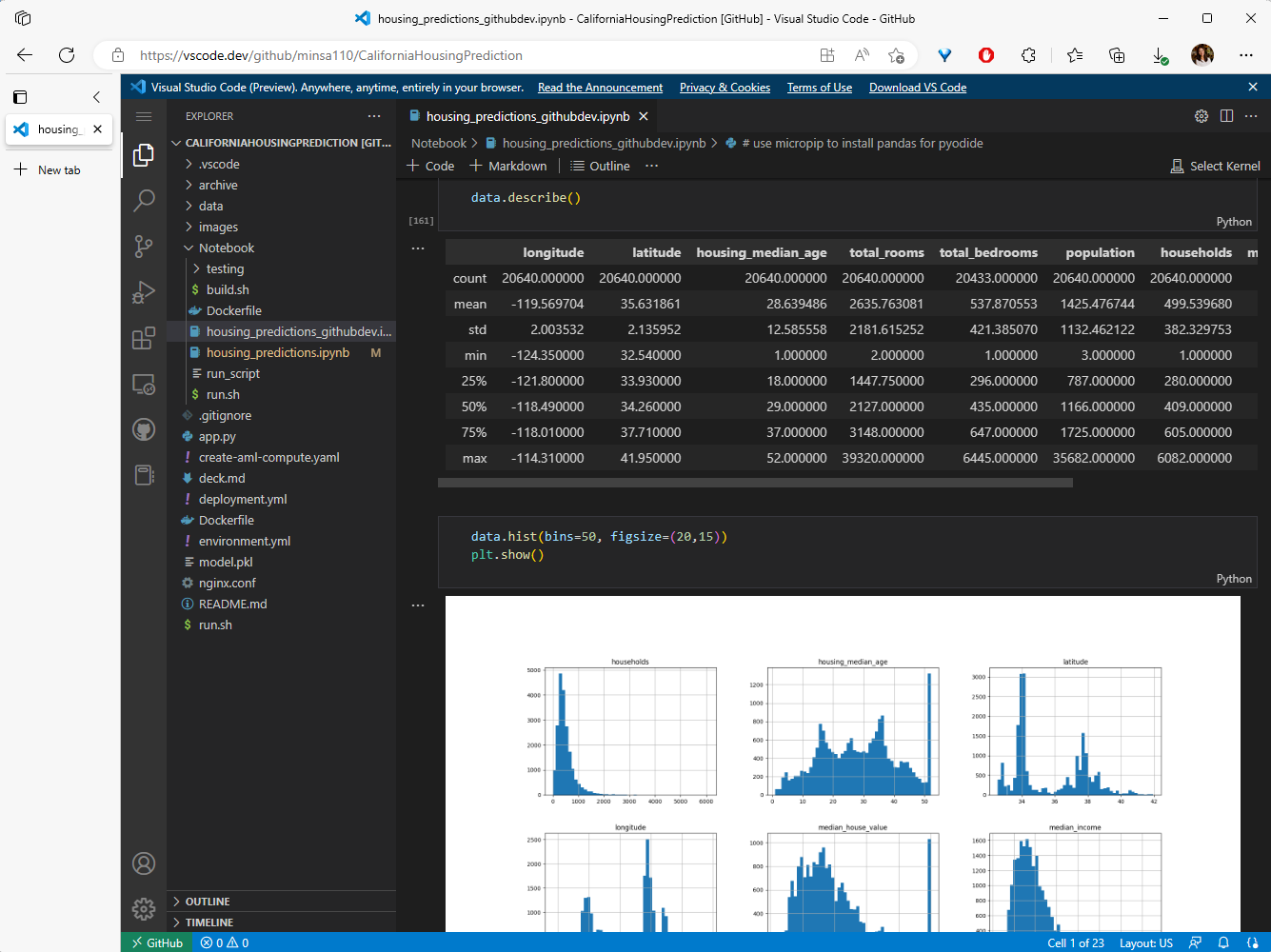
Task: Add a new cell with + Code
Action: click(430, 165)
